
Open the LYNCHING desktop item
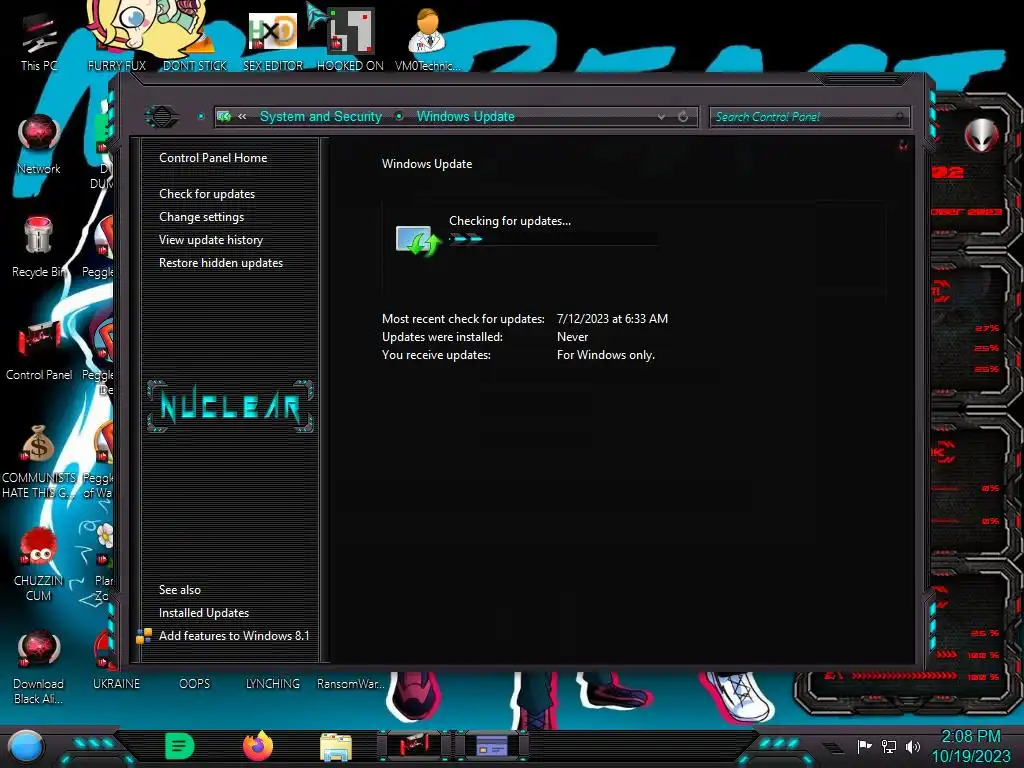(273, 684)
